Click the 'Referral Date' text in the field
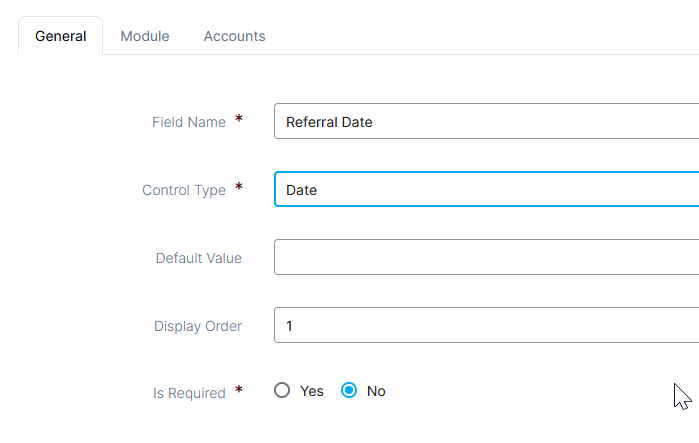Screen dimensions: 699x443 pos(329,122)
